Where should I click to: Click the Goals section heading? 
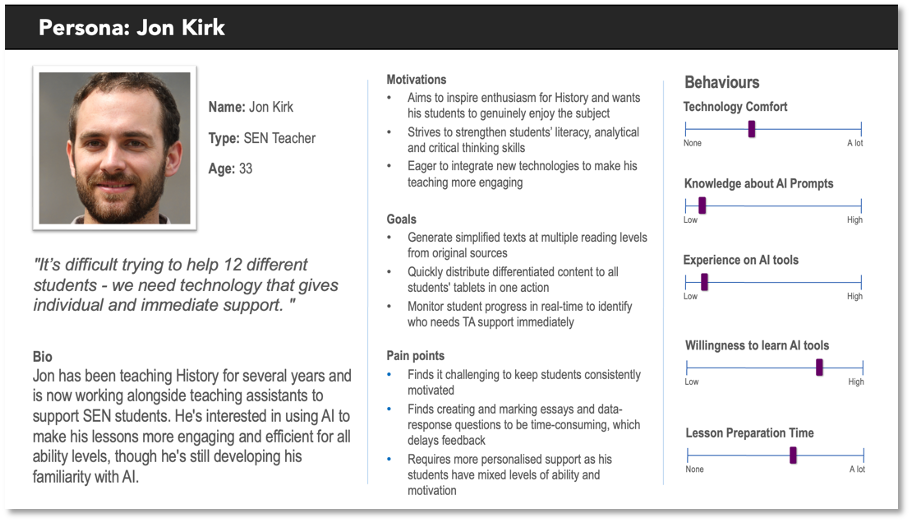(x=401, y=219)
